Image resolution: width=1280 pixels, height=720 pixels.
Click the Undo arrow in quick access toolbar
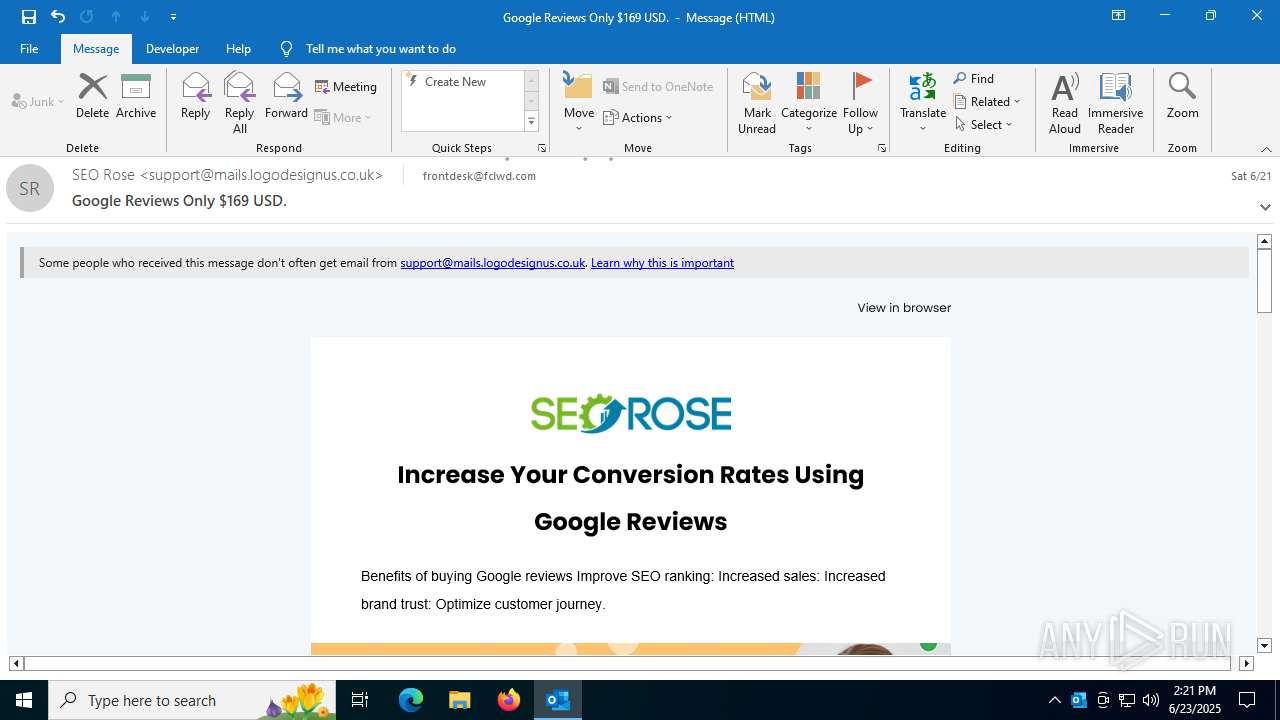click(x=58, y=17)
